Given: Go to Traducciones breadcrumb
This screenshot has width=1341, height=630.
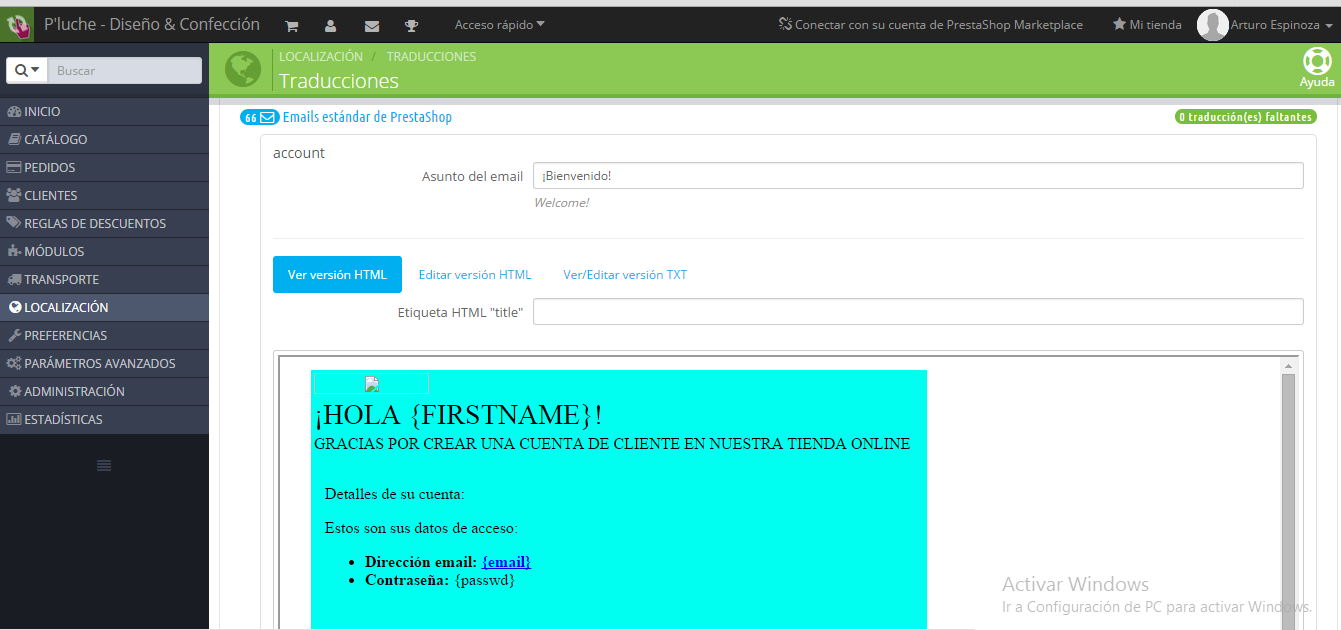Looking at the screenshot, I should point(431,57).
